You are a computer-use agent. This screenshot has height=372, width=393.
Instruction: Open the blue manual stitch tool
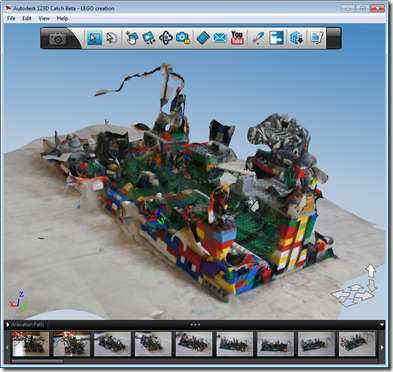point(276,38)
